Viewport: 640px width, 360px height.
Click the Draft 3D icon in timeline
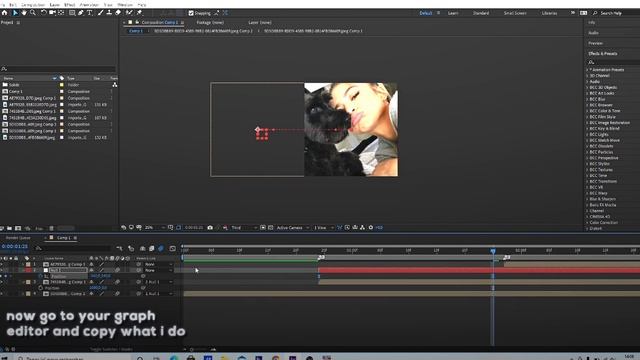[131, 248]
